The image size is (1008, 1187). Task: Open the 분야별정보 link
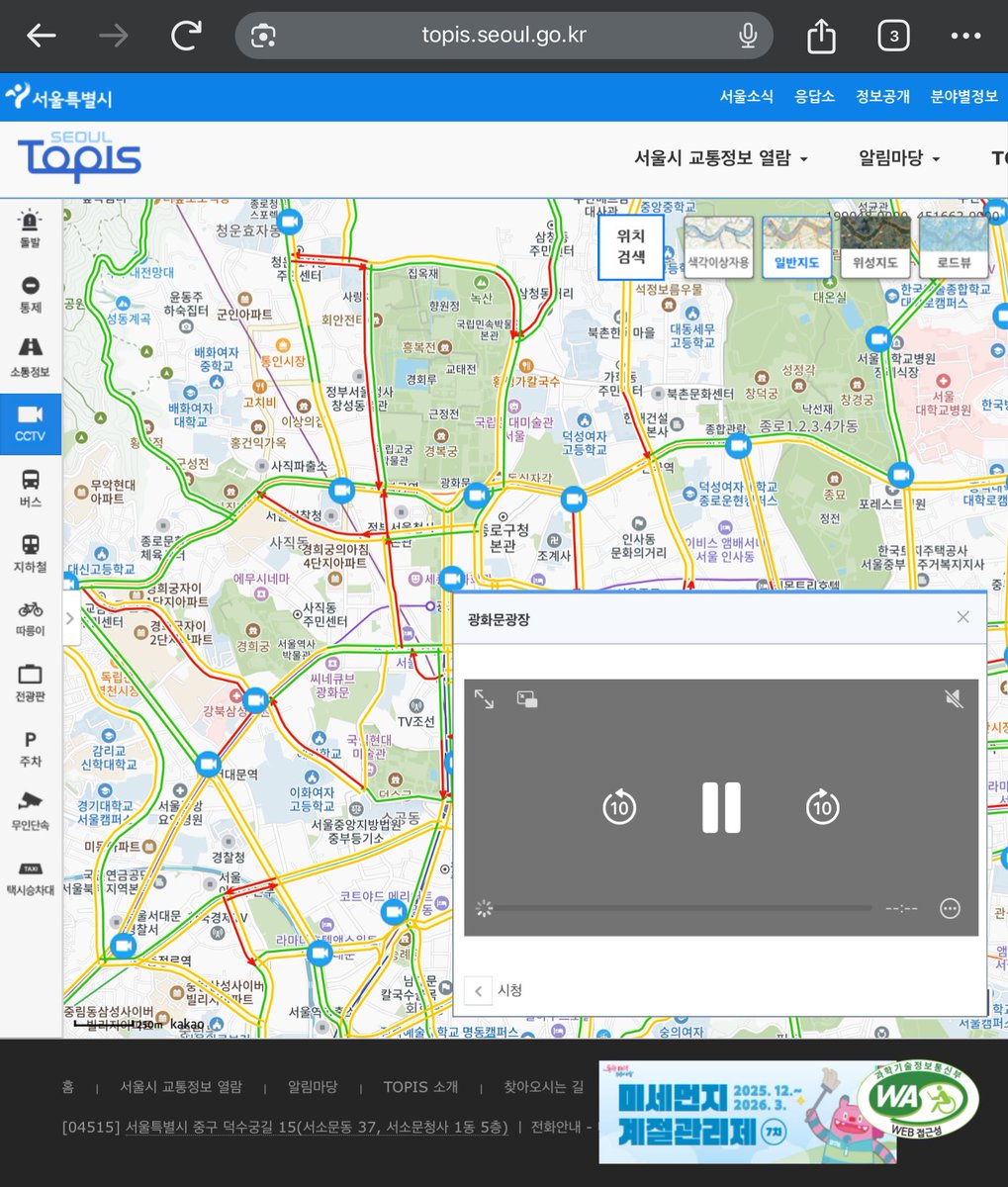(963, 97)
